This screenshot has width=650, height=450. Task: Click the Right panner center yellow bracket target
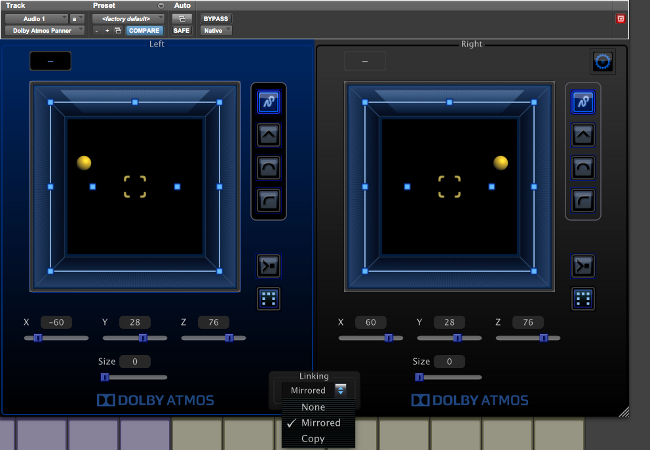pyautogui.click(x=449, y=186)
